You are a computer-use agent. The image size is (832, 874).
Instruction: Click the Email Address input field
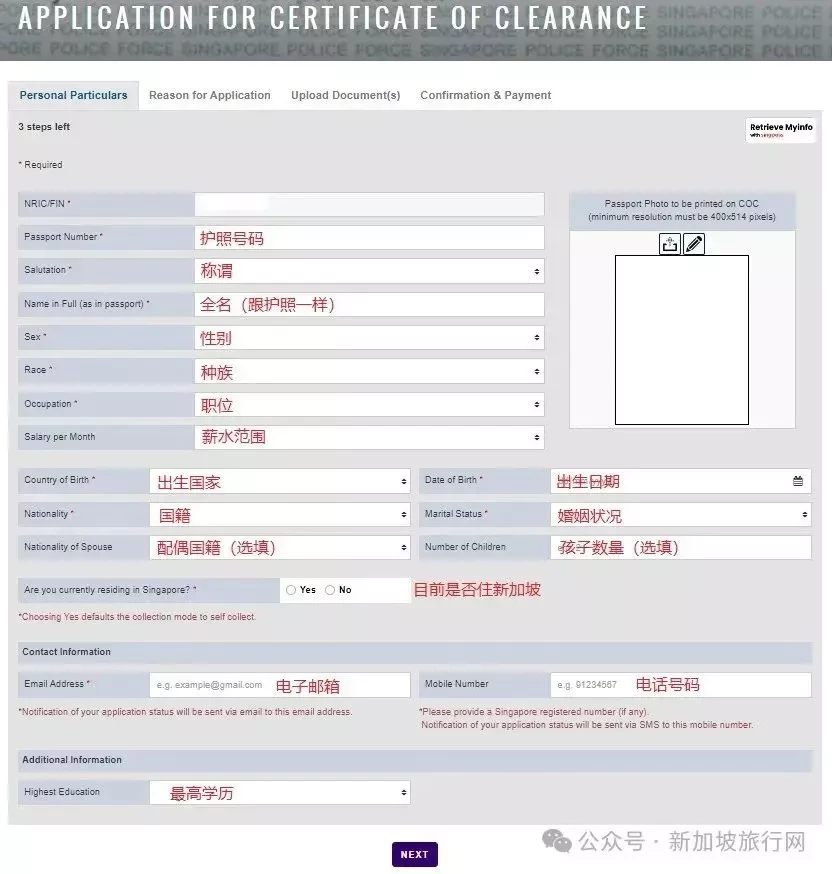[280, 684]
